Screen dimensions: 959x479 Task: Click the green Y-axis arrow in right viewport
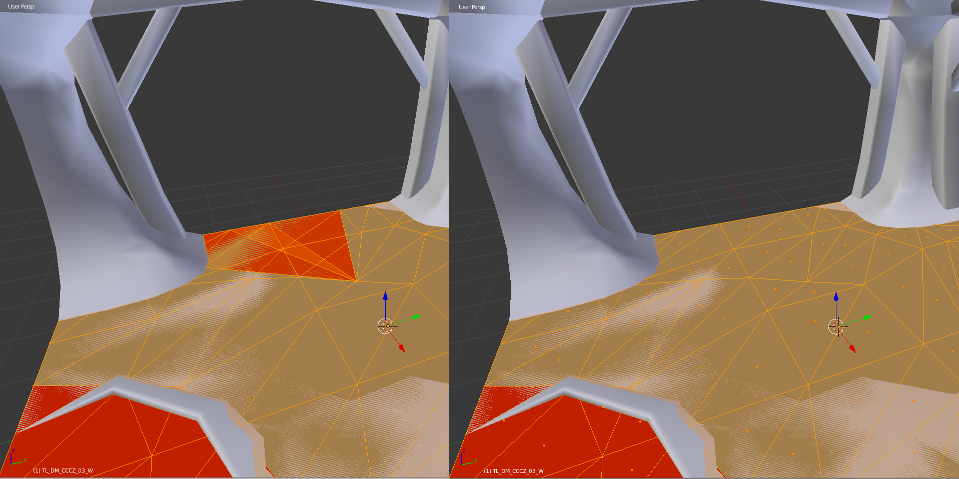point(865,318)
